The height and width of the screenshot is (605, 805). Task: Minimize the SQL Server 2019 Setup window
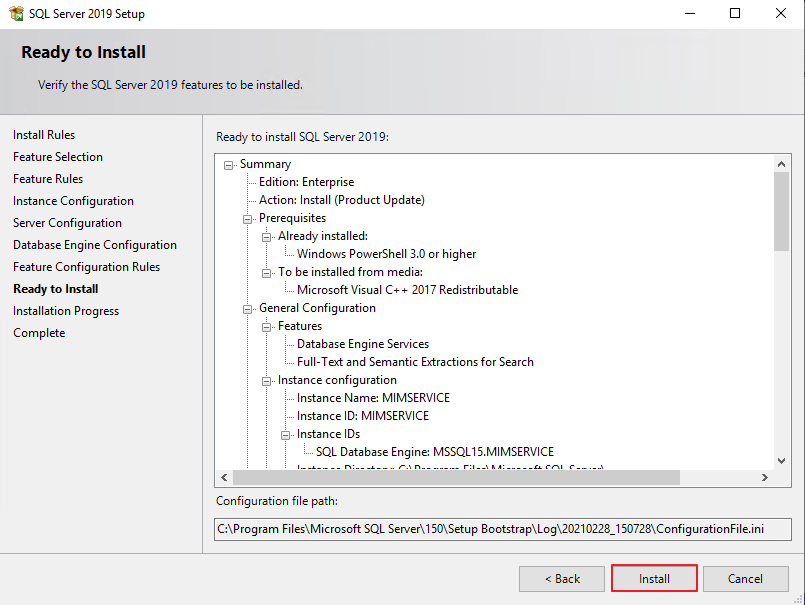point(690,13)
